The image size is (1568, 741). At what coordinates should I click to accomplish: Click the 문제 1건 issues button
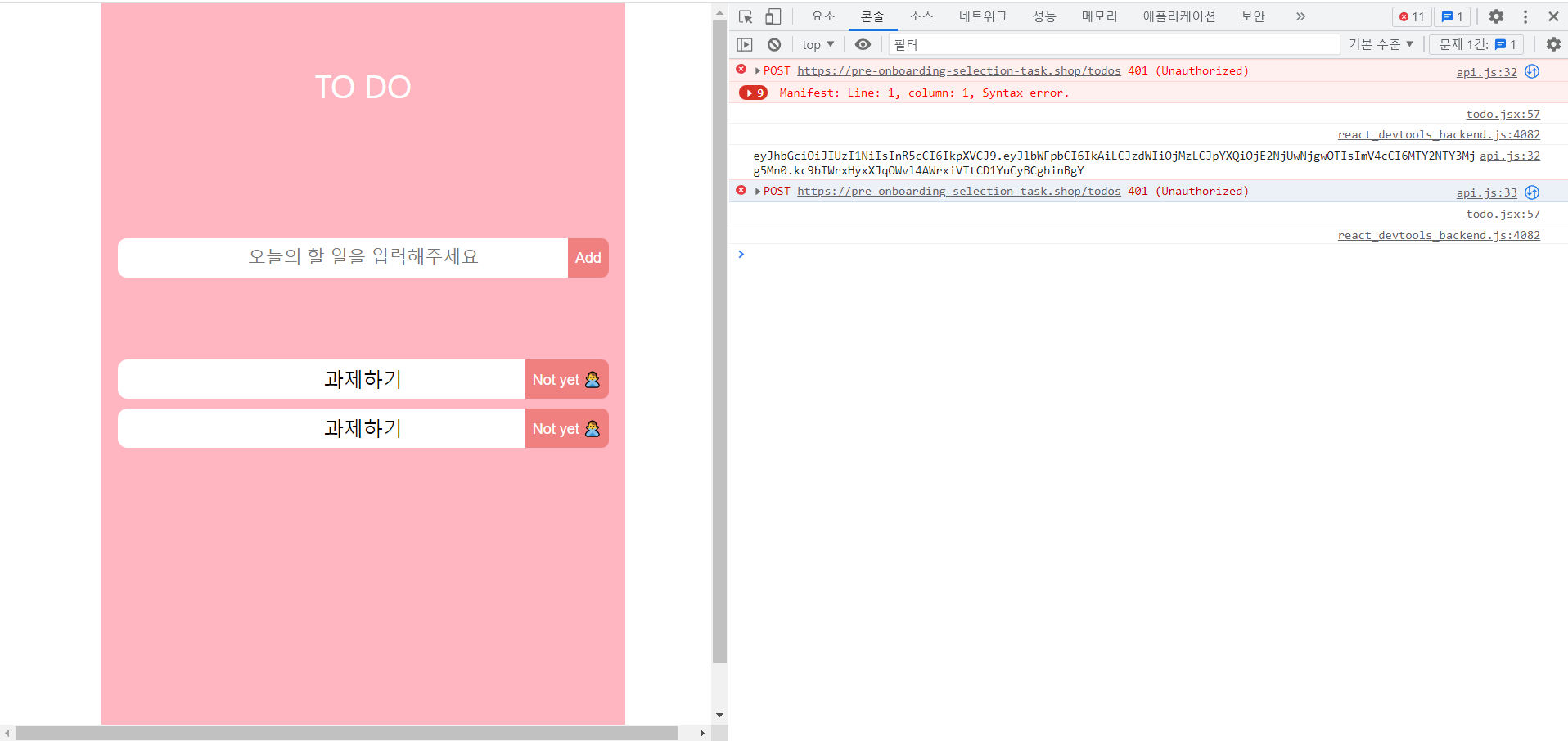click(x=1477, y=44)
